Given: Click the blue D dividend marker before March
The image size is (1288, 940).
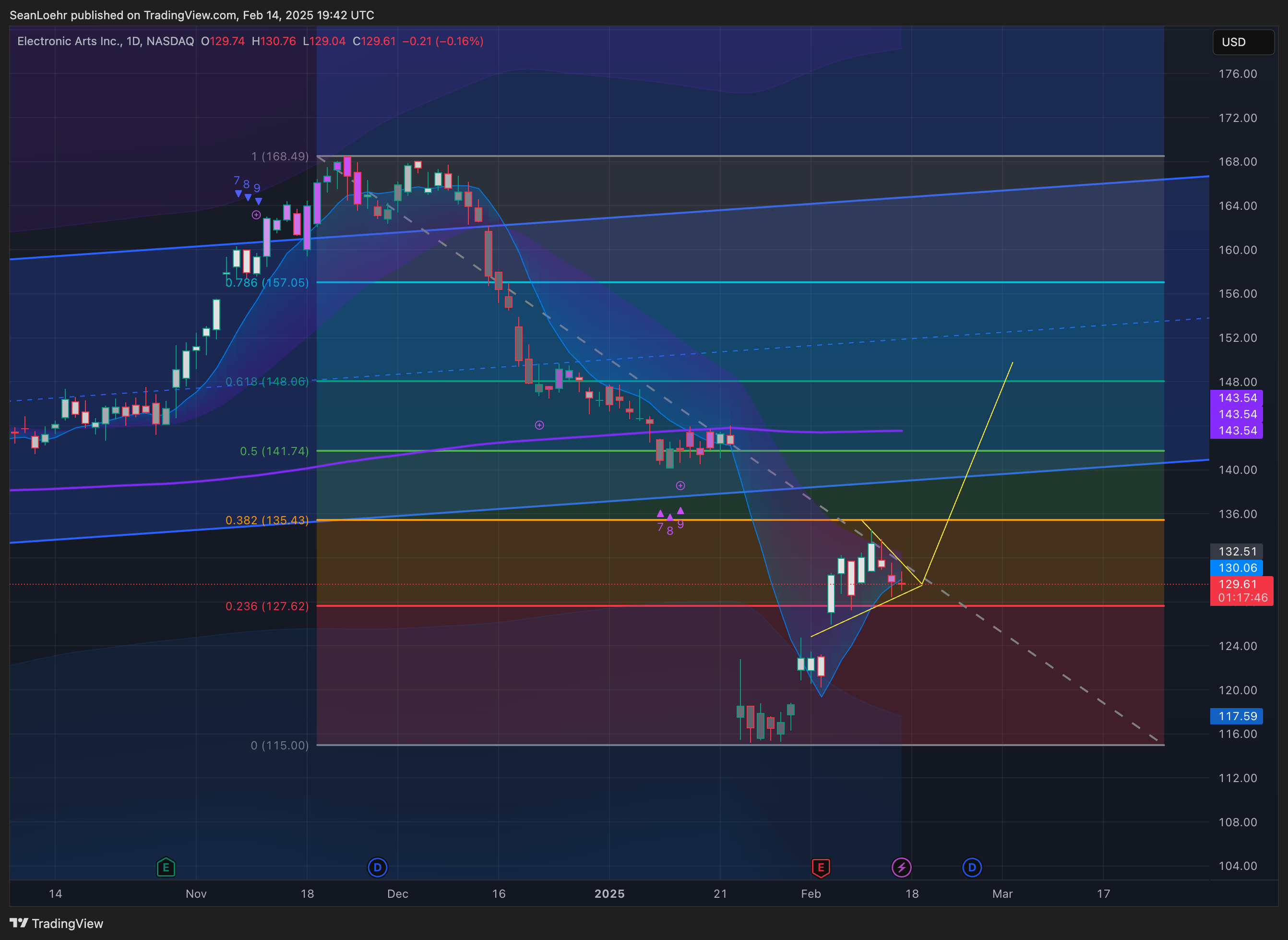Looking at the screenshot, I should pyautogui.click(x=972, y=867).
